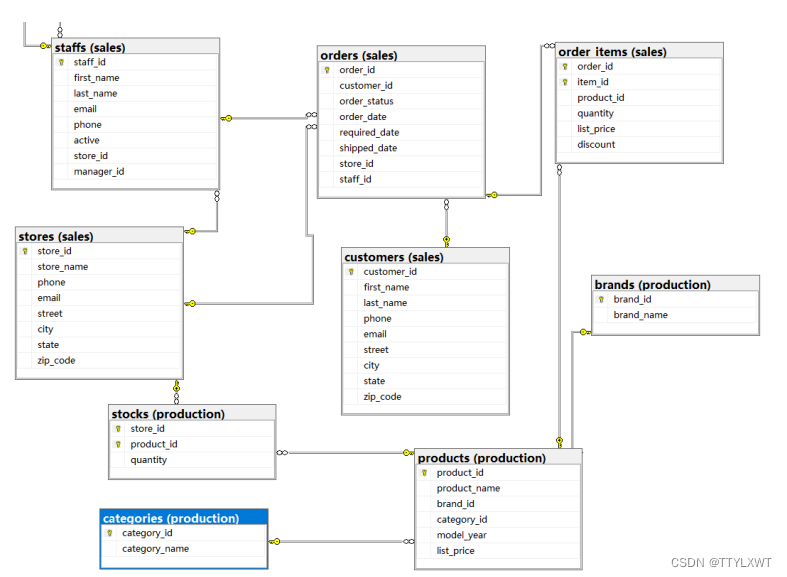Click the key icon next to customer_id in customers
The height and width of the screenshot is (577, 787).
(351, 272)
